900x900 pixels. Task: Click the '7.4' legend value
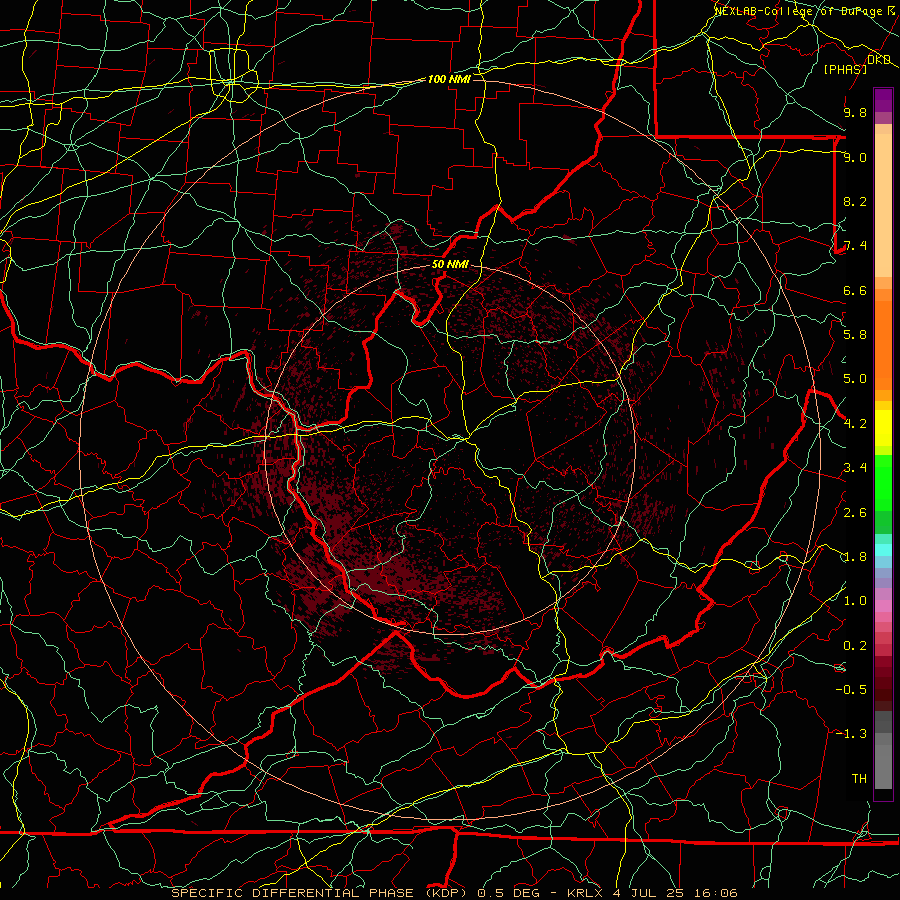pos(855,246)
